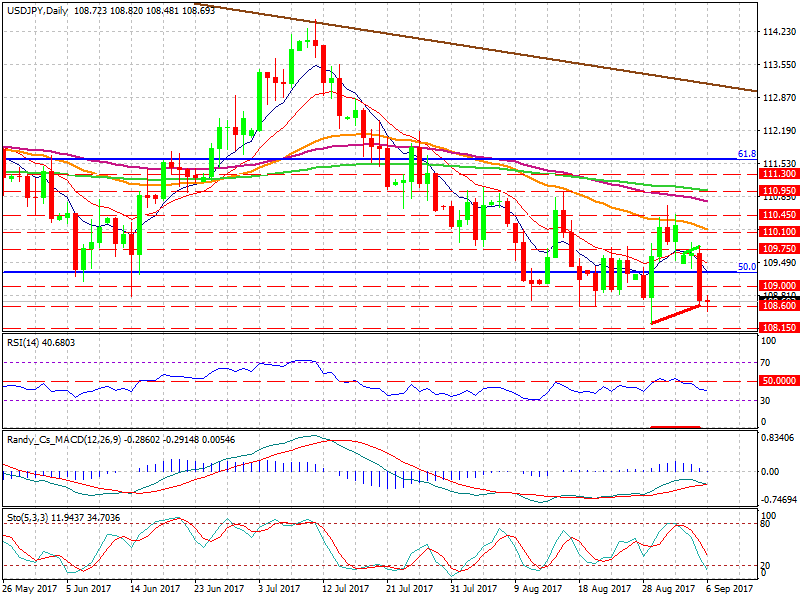
Task: Select the short green trendline near 109.750
Action: point(692,250)
